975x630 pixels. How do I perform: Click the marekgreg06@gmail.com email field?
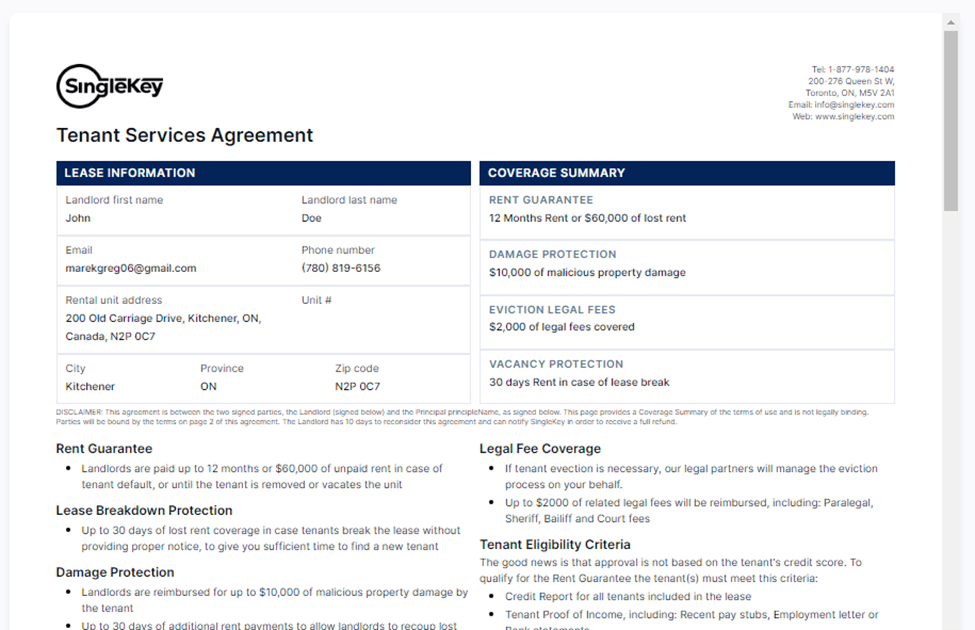[131, 268]
